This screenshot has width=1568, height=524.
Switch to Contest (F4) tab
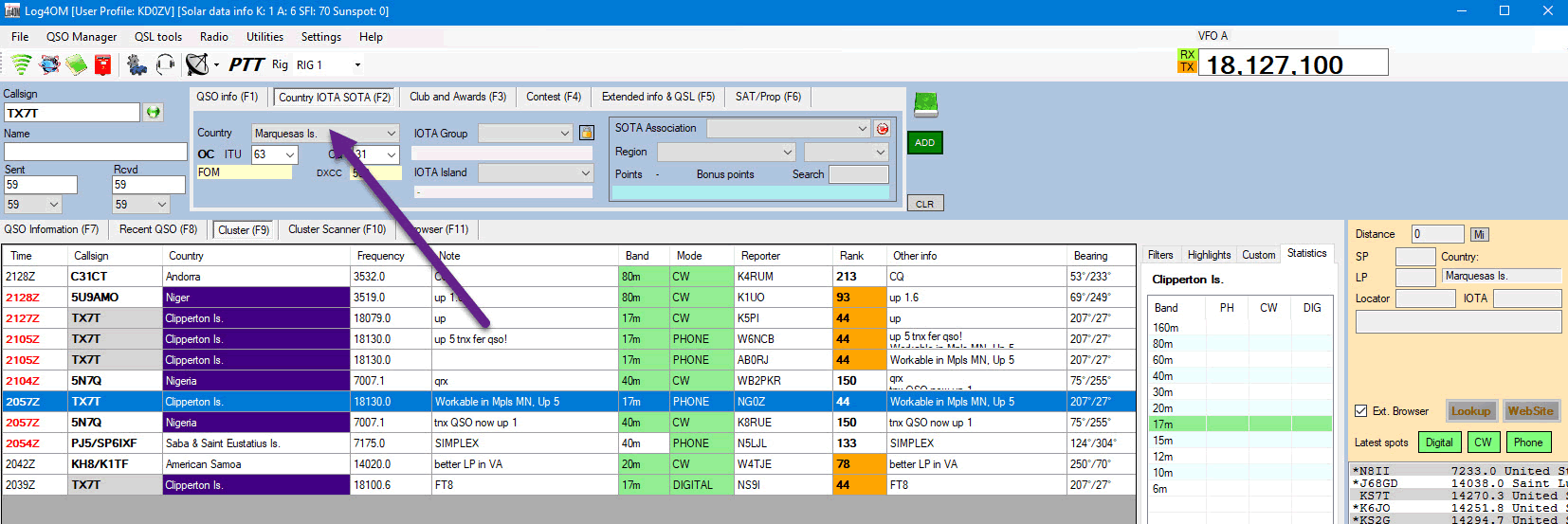554,97
